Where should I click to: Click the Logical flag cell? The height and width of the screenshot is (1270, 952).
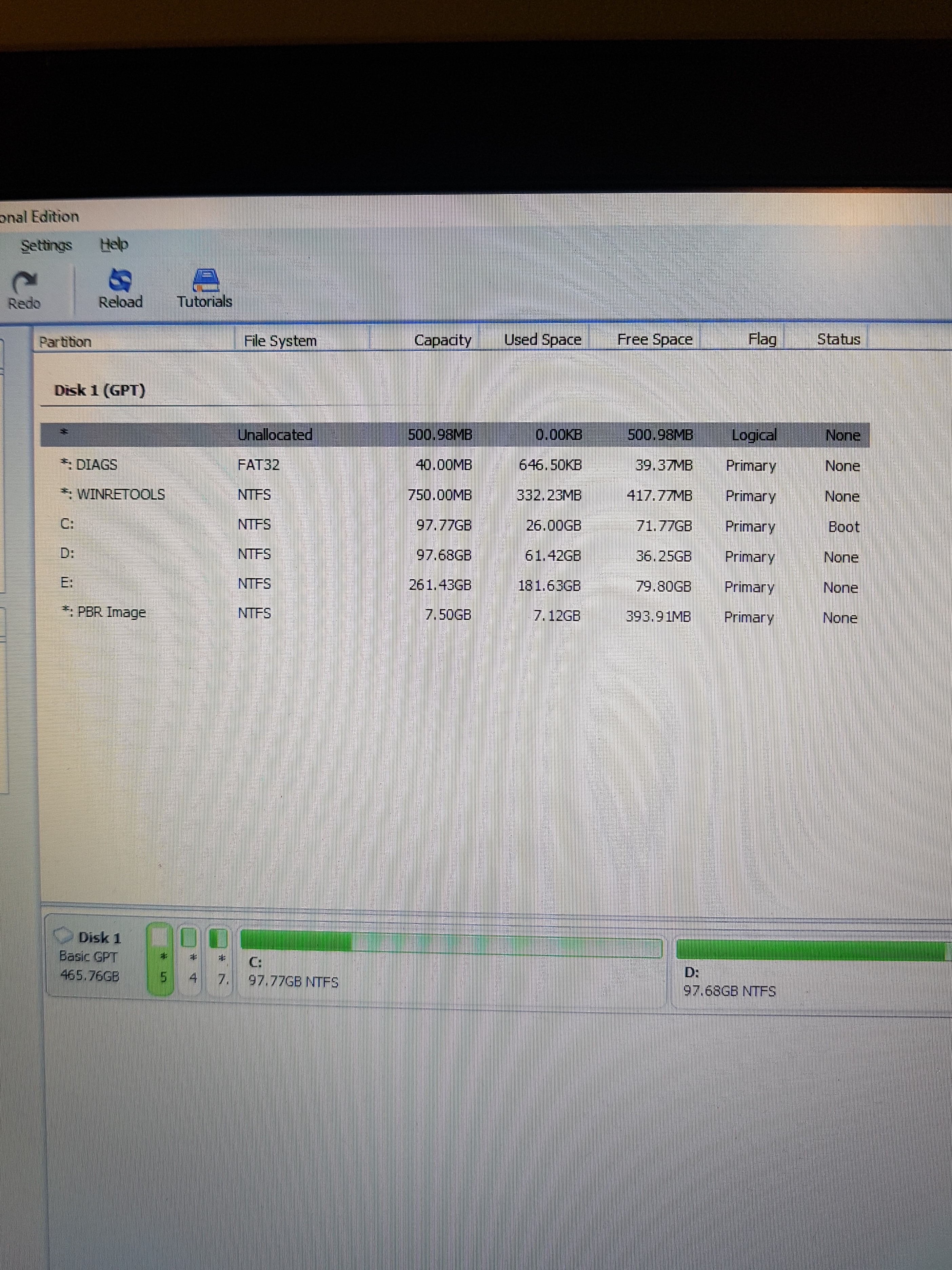(x=754, y=435)
